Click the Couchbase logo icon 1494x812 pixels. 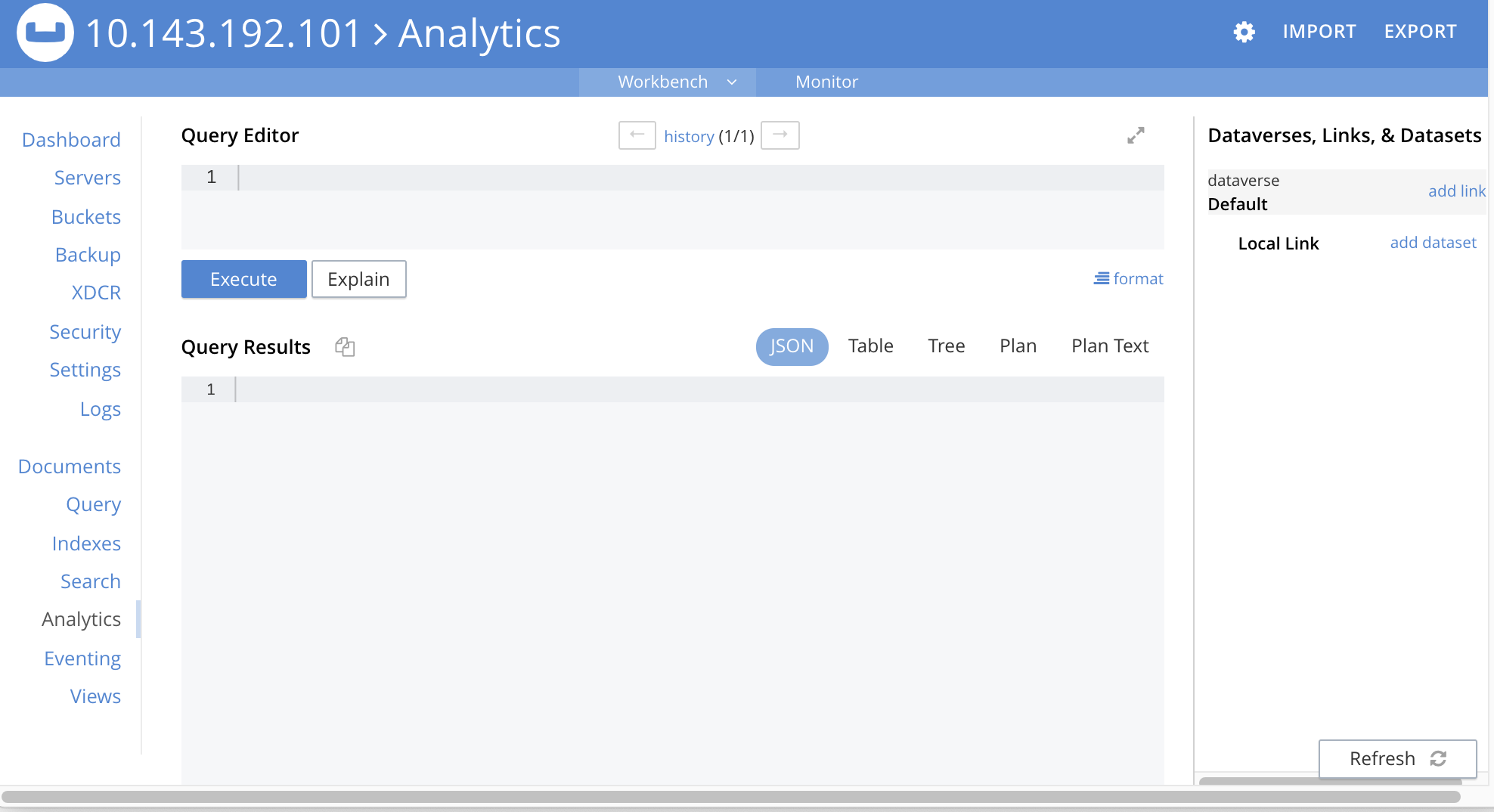[45, 33]
